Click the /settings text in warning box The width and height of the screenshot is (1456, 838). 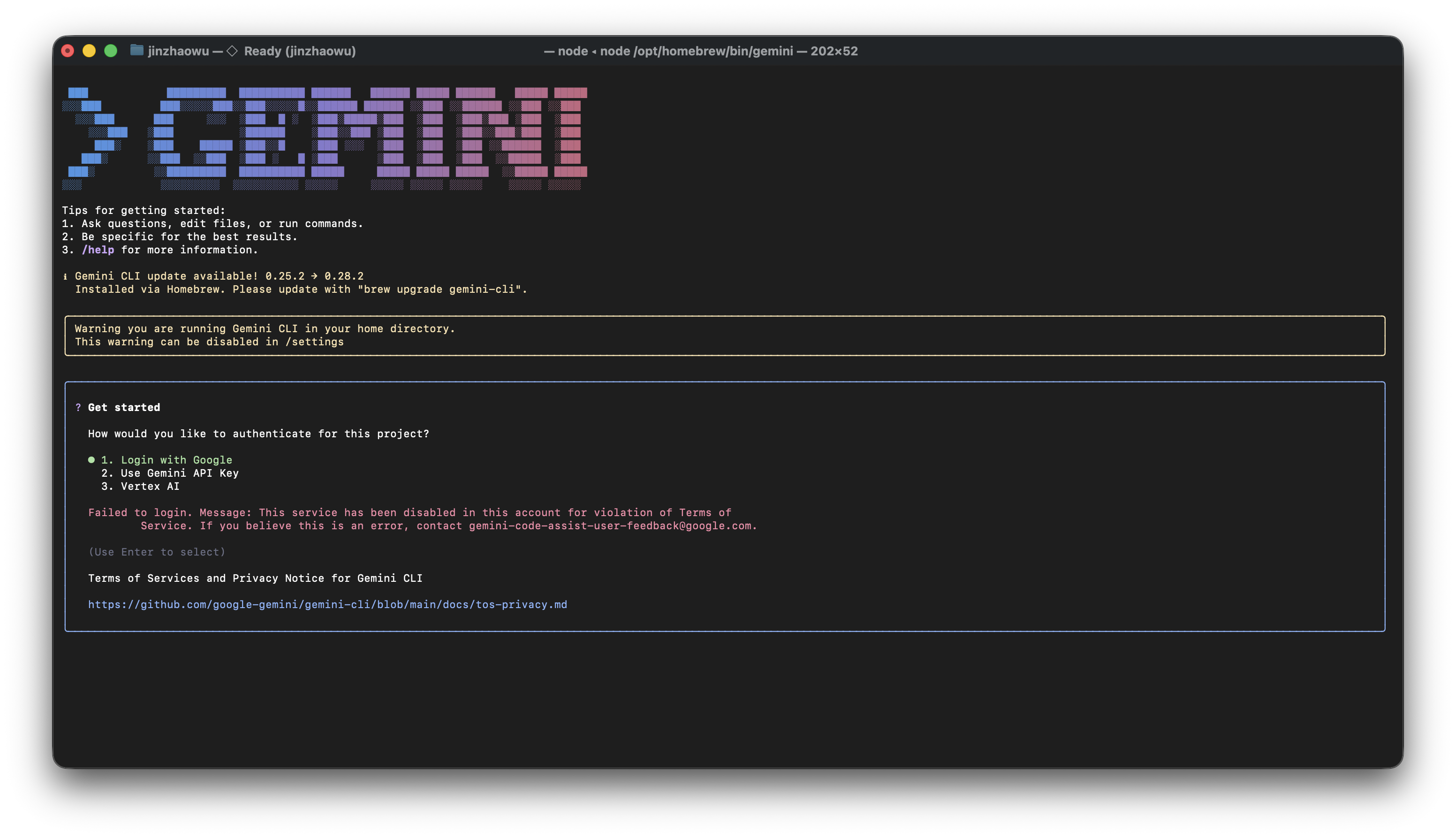point(315,342)
